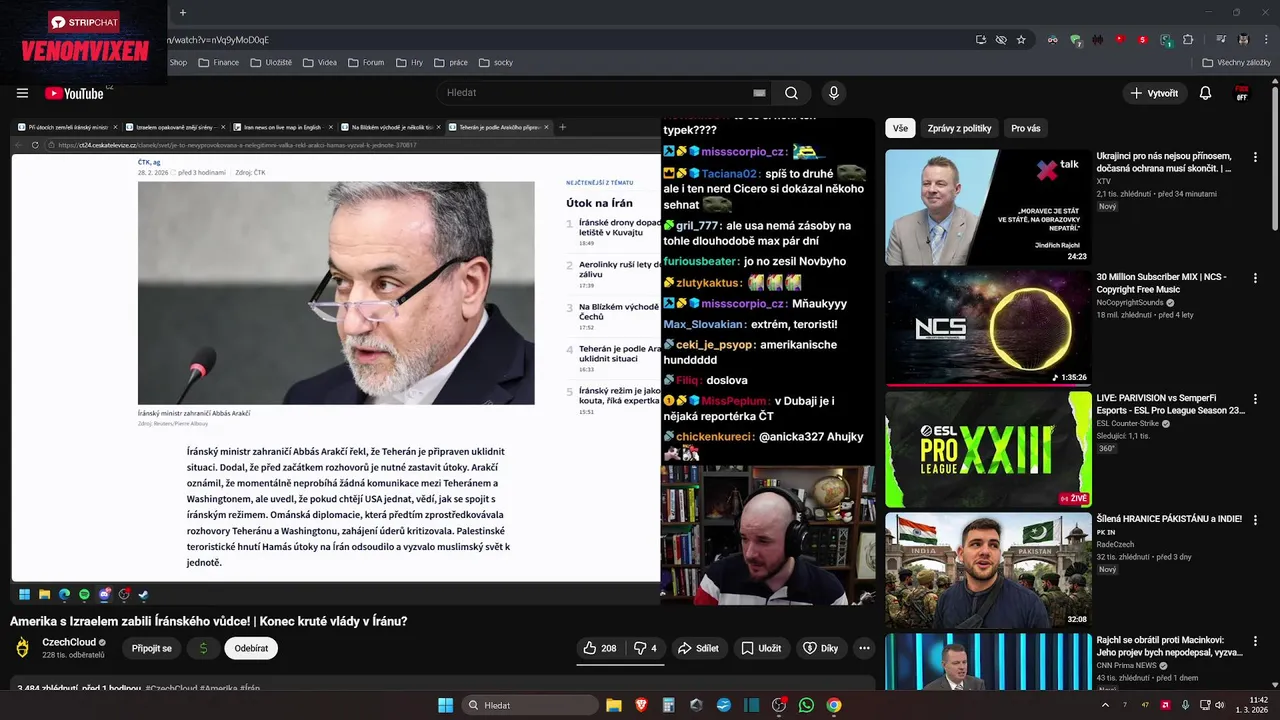
Task: Open the browser profile avatar
Action: pyautogui.click(x=1244, y=40)
